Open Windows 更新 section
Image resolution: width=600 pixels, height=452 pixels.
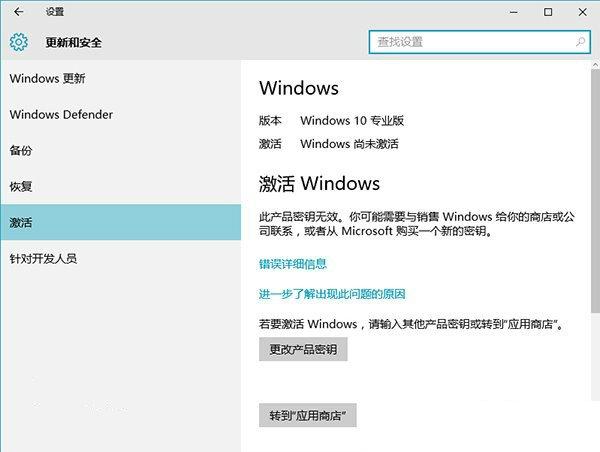tap(121, 78)
